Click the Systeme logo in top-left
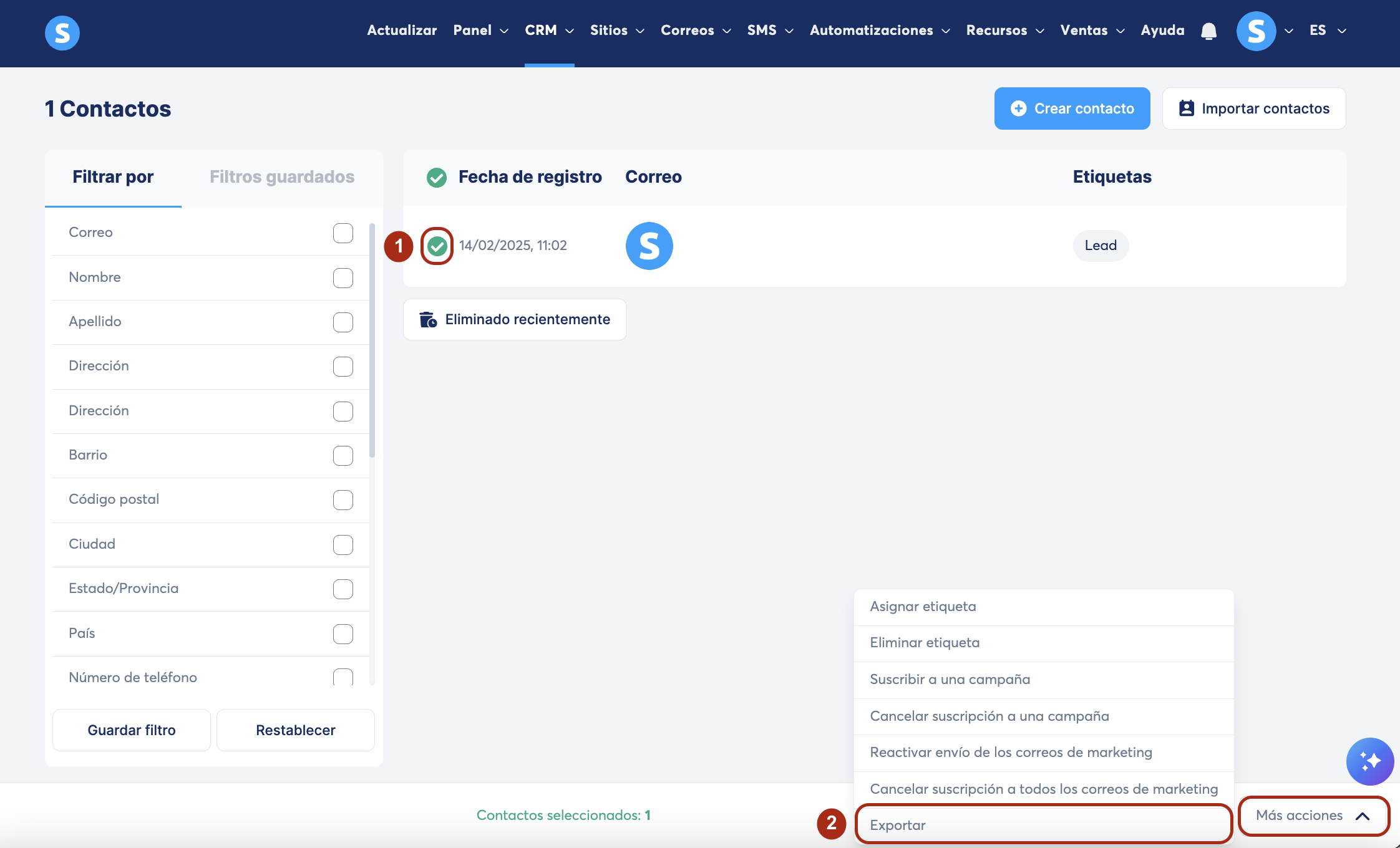This screenshot has width=1400, height=848. click(x=62, y=32)
